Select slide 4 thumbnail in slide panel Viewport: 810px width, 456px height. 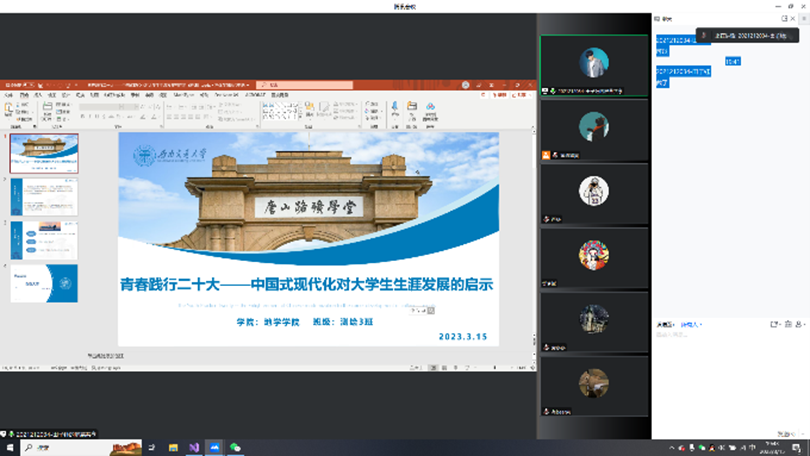[44, 283]
